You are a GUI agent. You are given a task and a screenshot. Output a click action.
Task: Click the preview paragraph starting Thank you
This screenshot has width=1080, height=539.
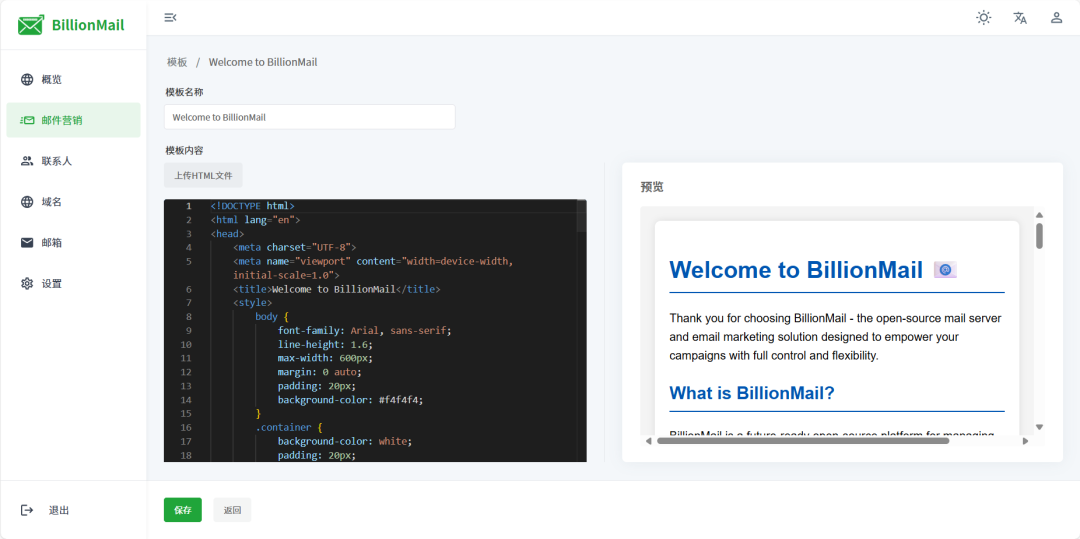835,337
